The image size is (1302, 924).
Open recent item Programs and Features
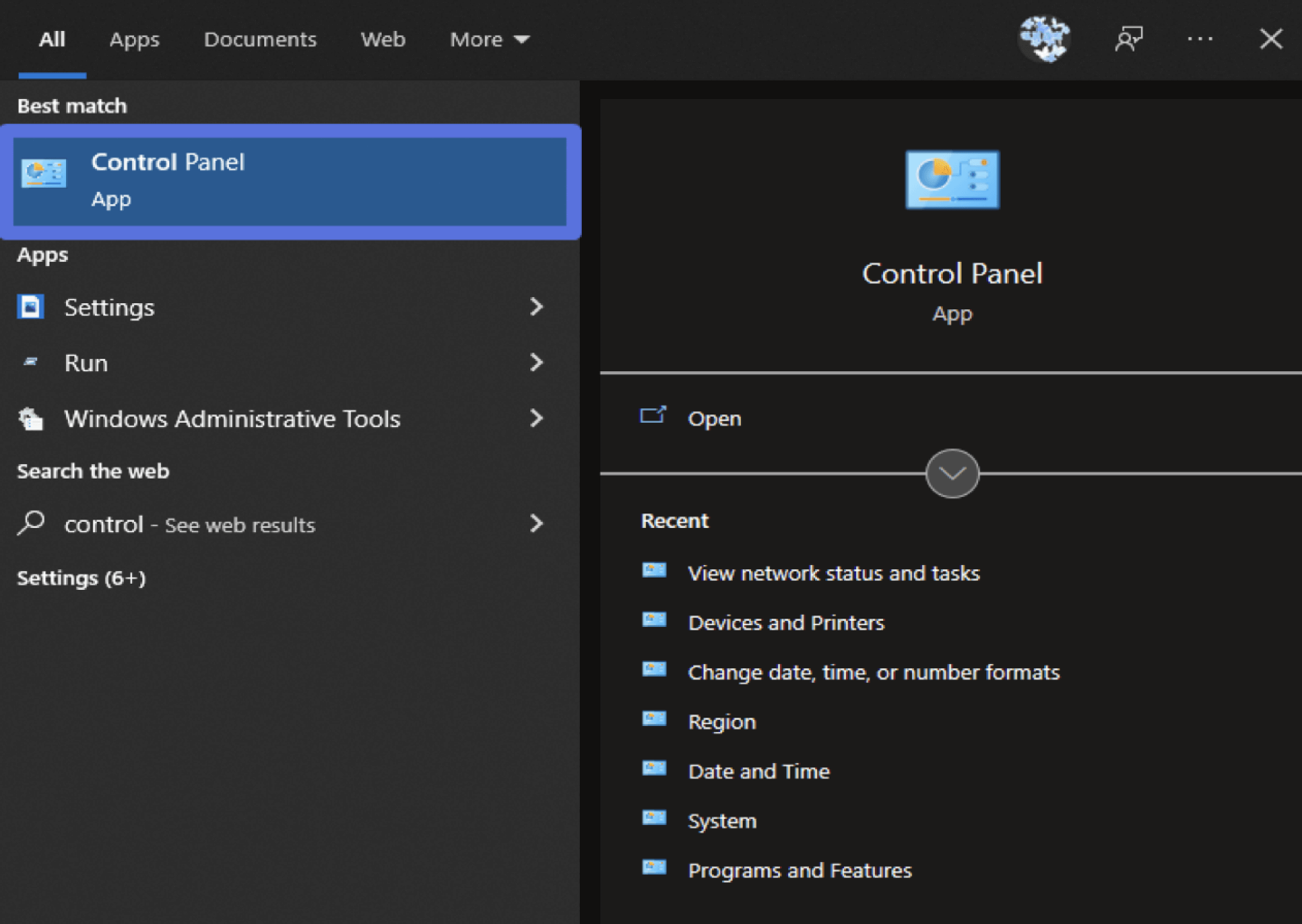coord(799,870)
